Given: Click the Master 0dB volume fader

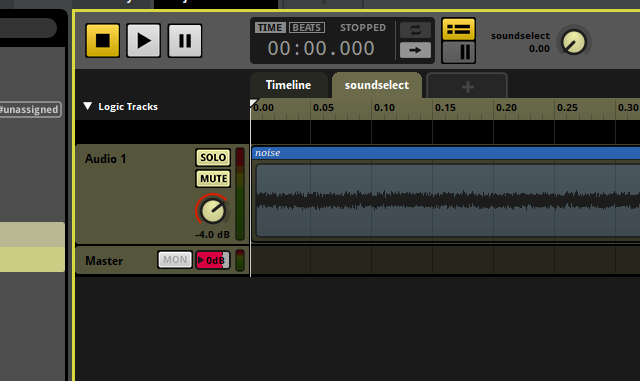Looking at the screenshot, I should (213, 260).
